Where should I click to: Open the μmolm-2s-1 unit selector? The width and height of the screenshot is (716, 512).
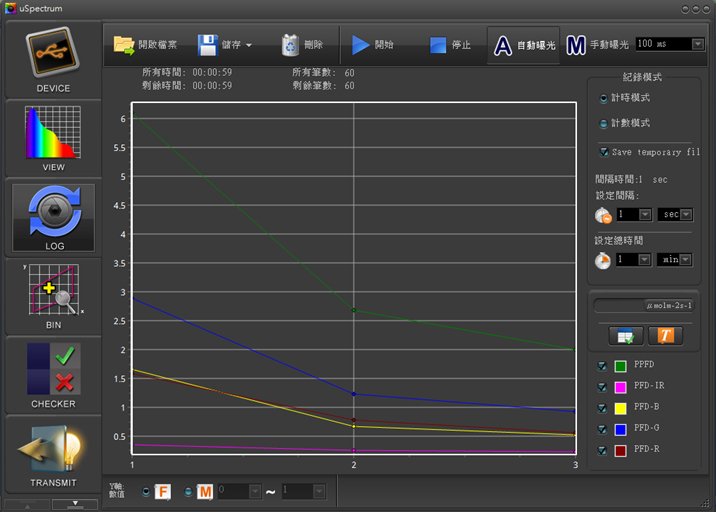coord(644,305)
